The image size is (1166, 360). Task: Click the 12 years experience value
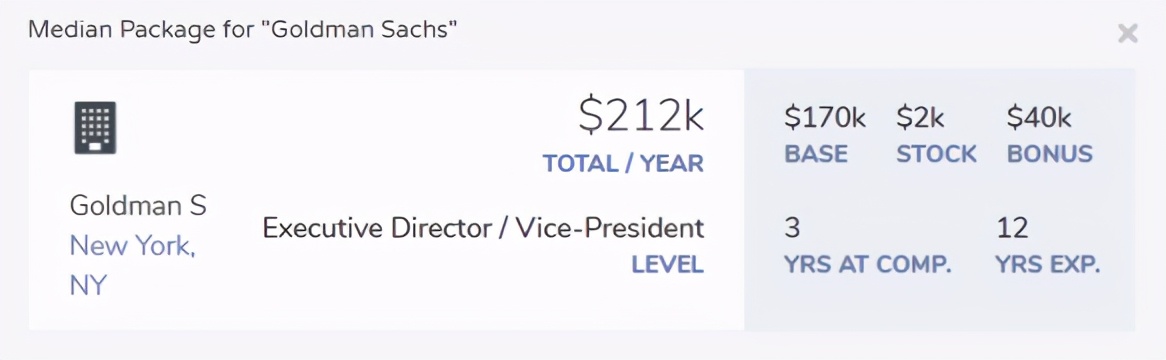1012,228
